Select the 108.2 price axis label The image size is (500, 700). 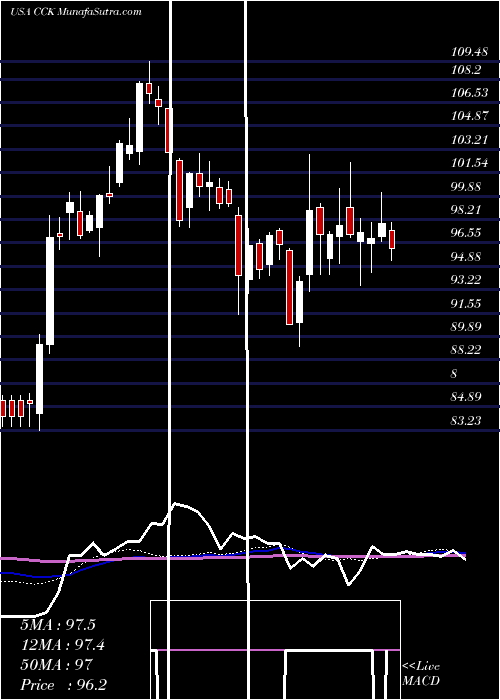pos(464,70)
